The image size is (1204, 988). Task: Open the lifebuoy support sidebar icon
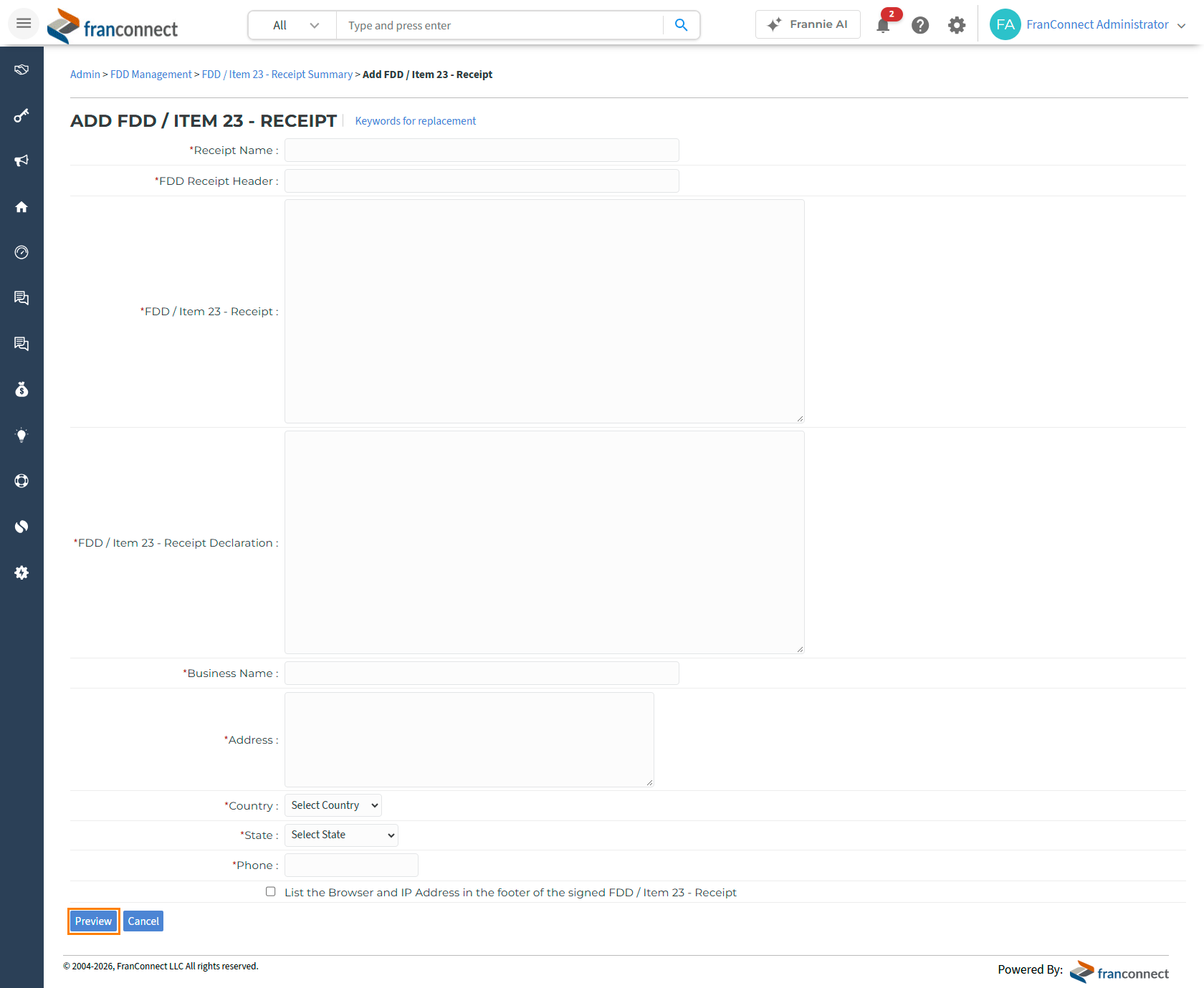coord(21,481)
